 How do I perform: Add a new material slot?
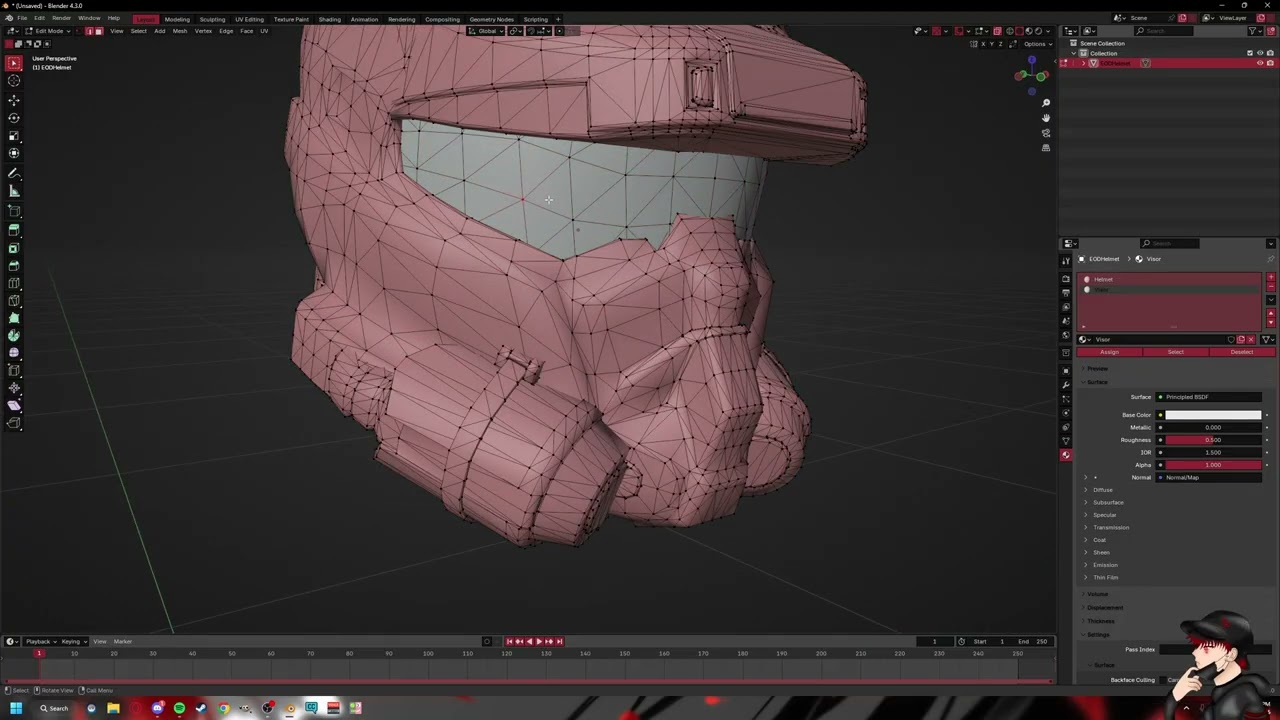tap(1271, 278)
